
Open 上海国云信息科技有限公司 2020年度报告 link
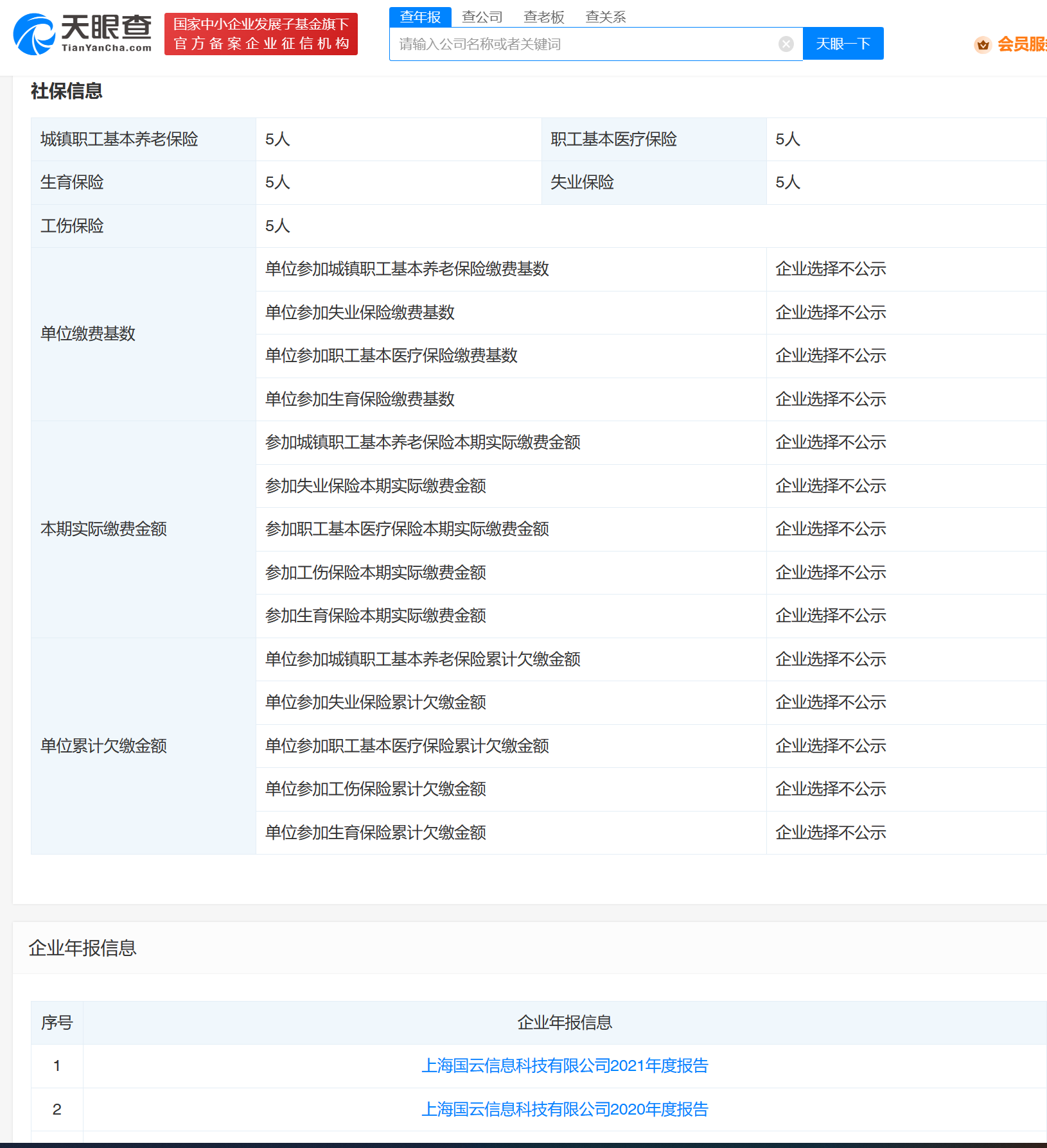tap(564, 1109)
